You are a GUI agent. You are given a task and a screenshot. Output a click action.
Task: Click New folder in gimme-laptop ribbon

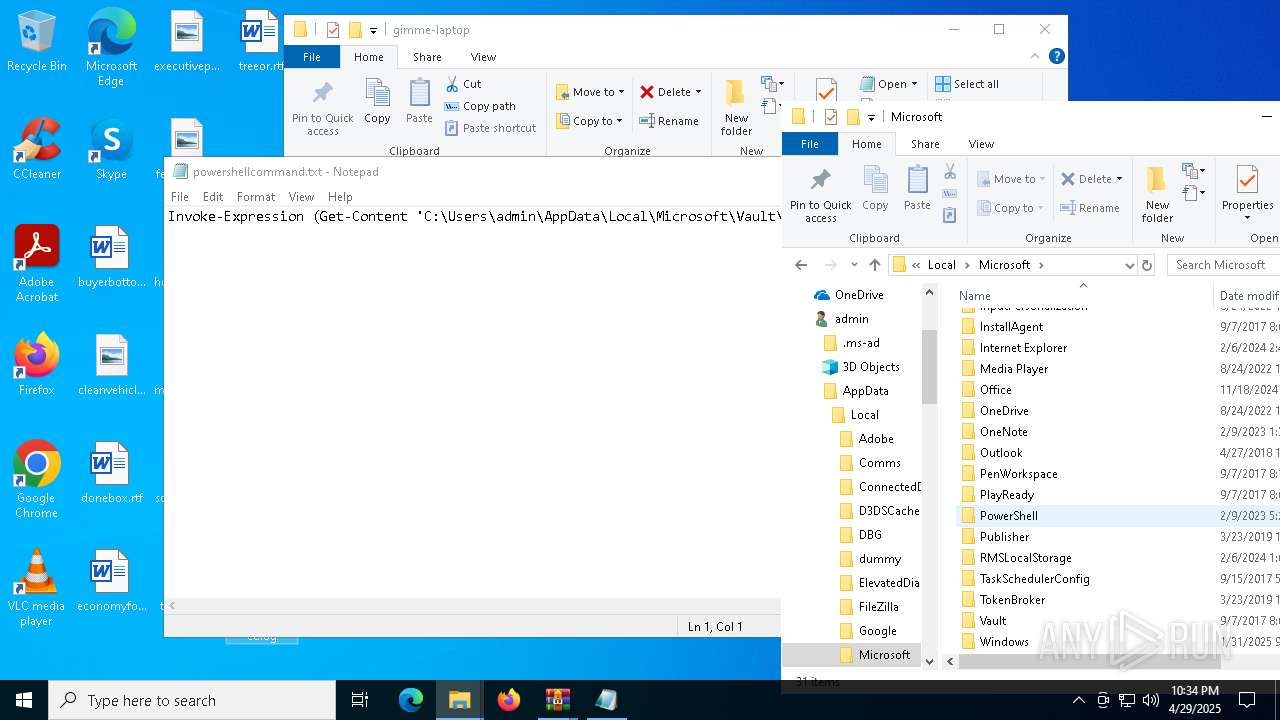[x=736, y=108]
